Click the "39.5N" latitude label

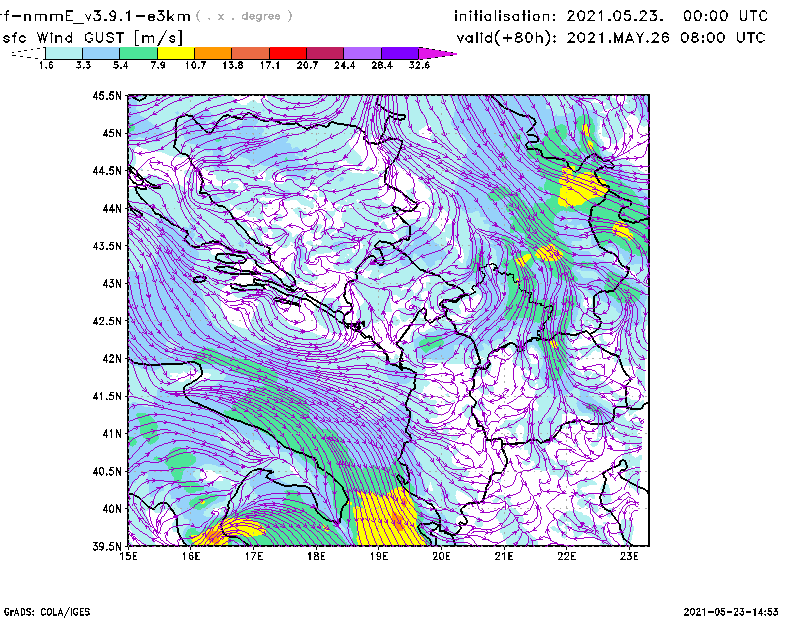pos(107,547)
